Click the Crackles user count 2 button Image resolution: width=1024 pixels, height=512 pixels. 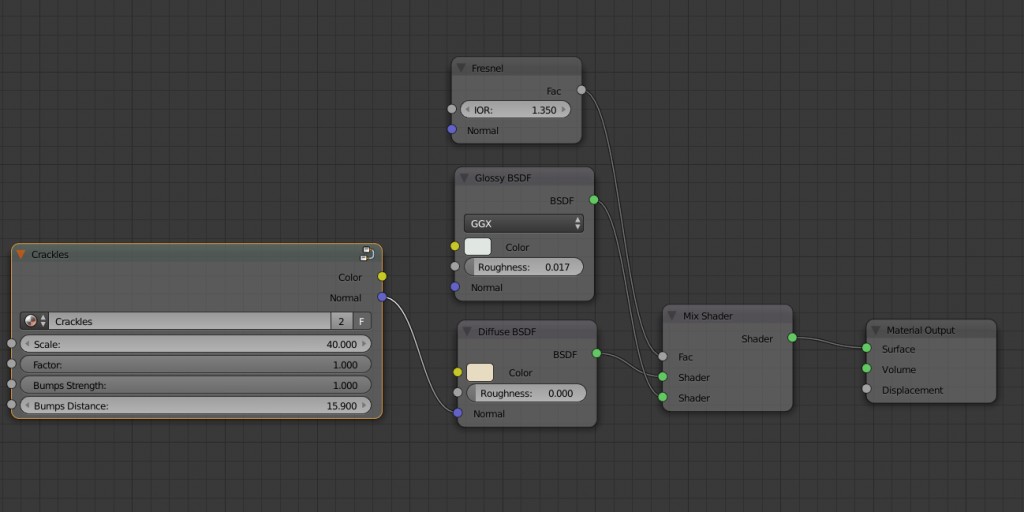[x=341, y=321]
